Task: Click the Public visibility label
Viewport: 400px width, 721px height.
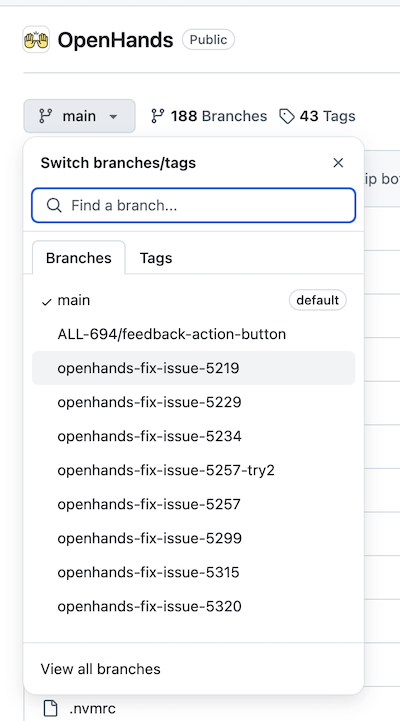Action: point(208,40)
